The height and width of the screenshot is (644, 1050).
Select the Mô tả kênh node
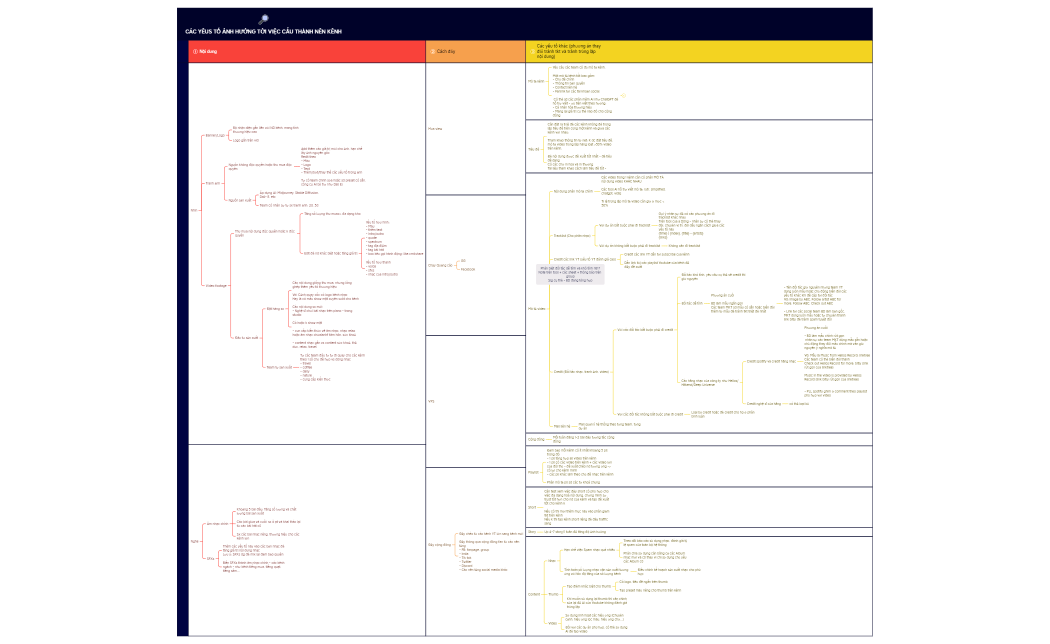tap(535, 82)
